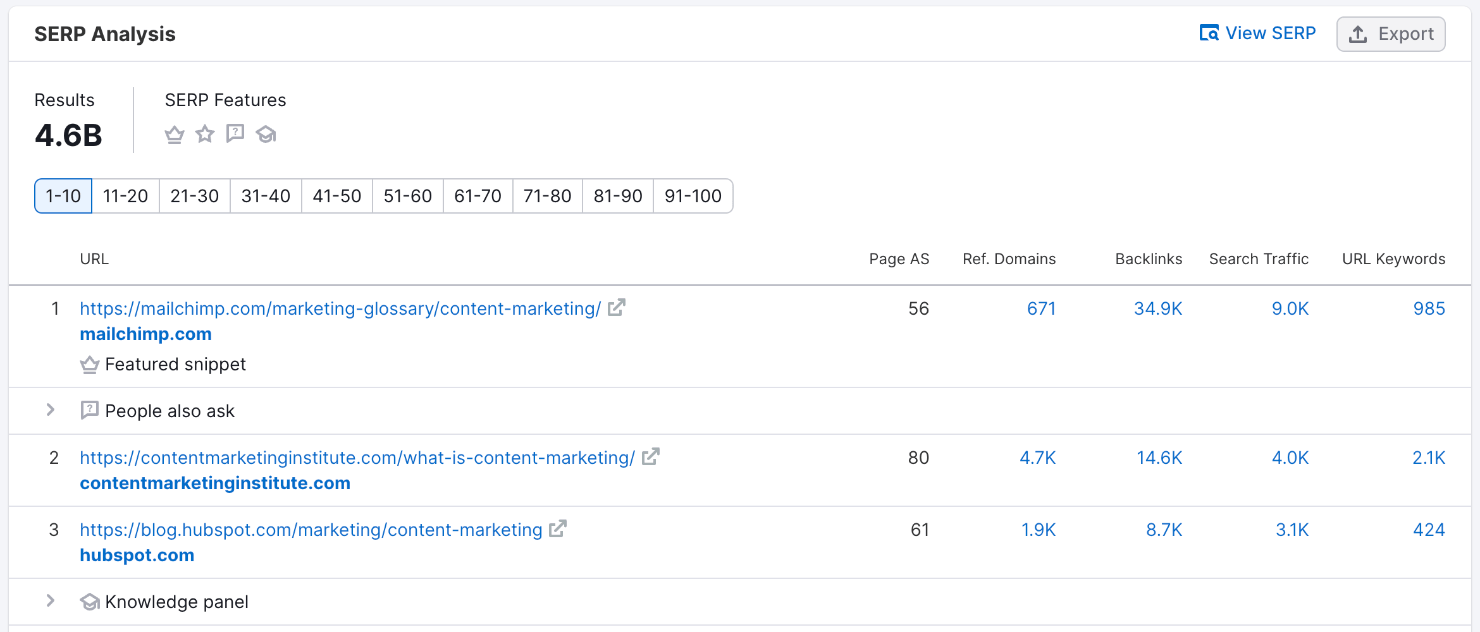The width and height of the screenshot is (1480, 632).
Task: Click the People also ask icon in SERP Features
Action: [235, 134]
